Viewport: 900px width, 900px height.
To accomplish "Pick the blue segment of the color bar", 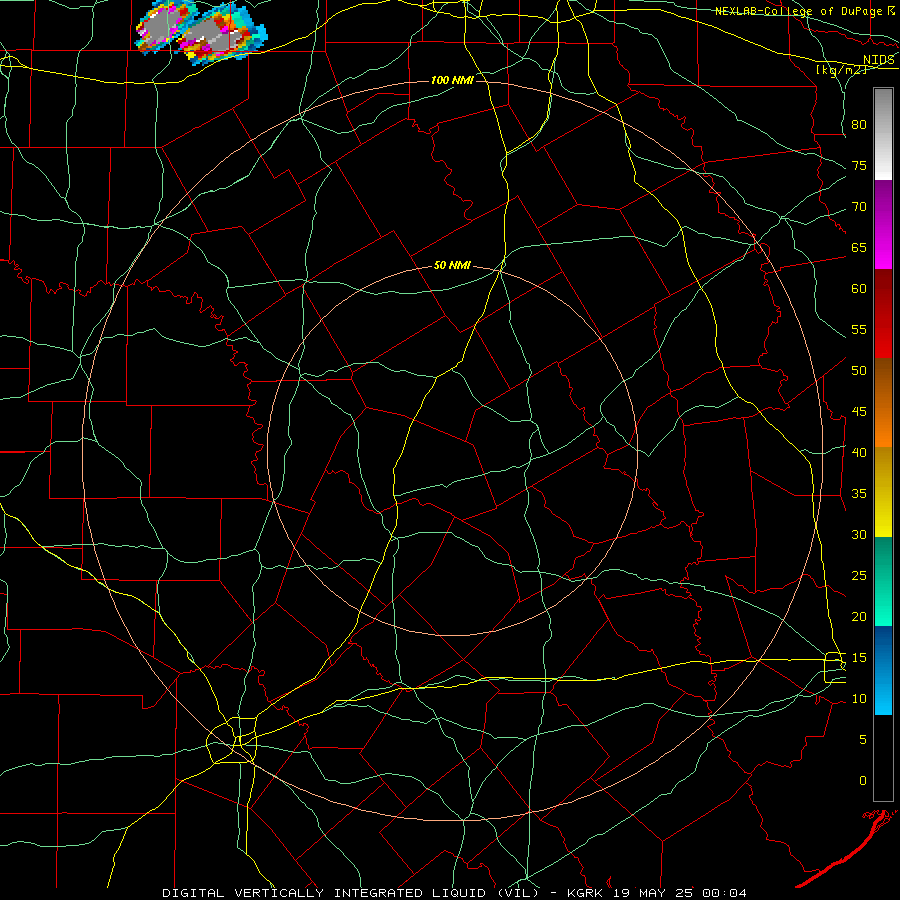I will 883,670.
